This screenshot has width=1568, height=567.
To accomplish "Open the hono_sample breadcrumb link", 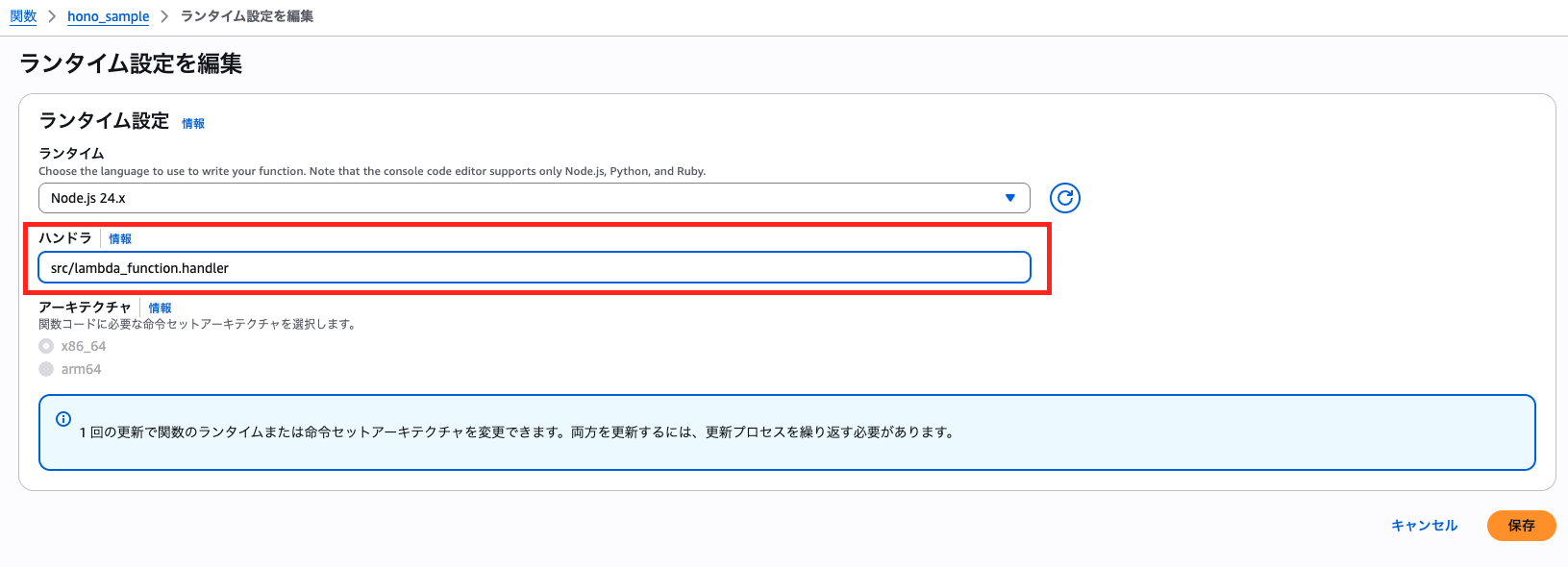I will coord(108,16).
